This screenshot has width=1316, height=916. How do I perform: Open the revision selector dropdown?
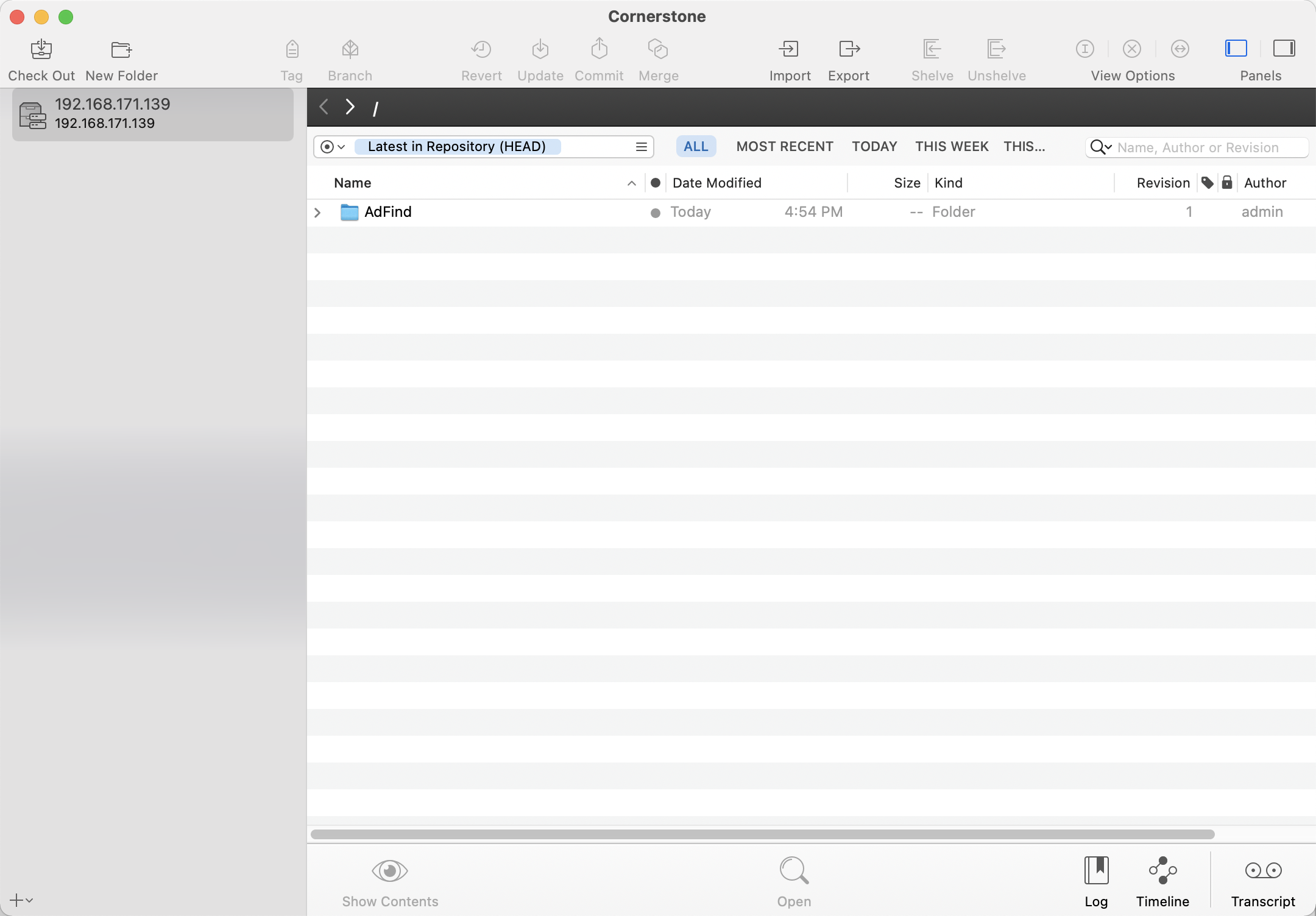pos(333,147)
